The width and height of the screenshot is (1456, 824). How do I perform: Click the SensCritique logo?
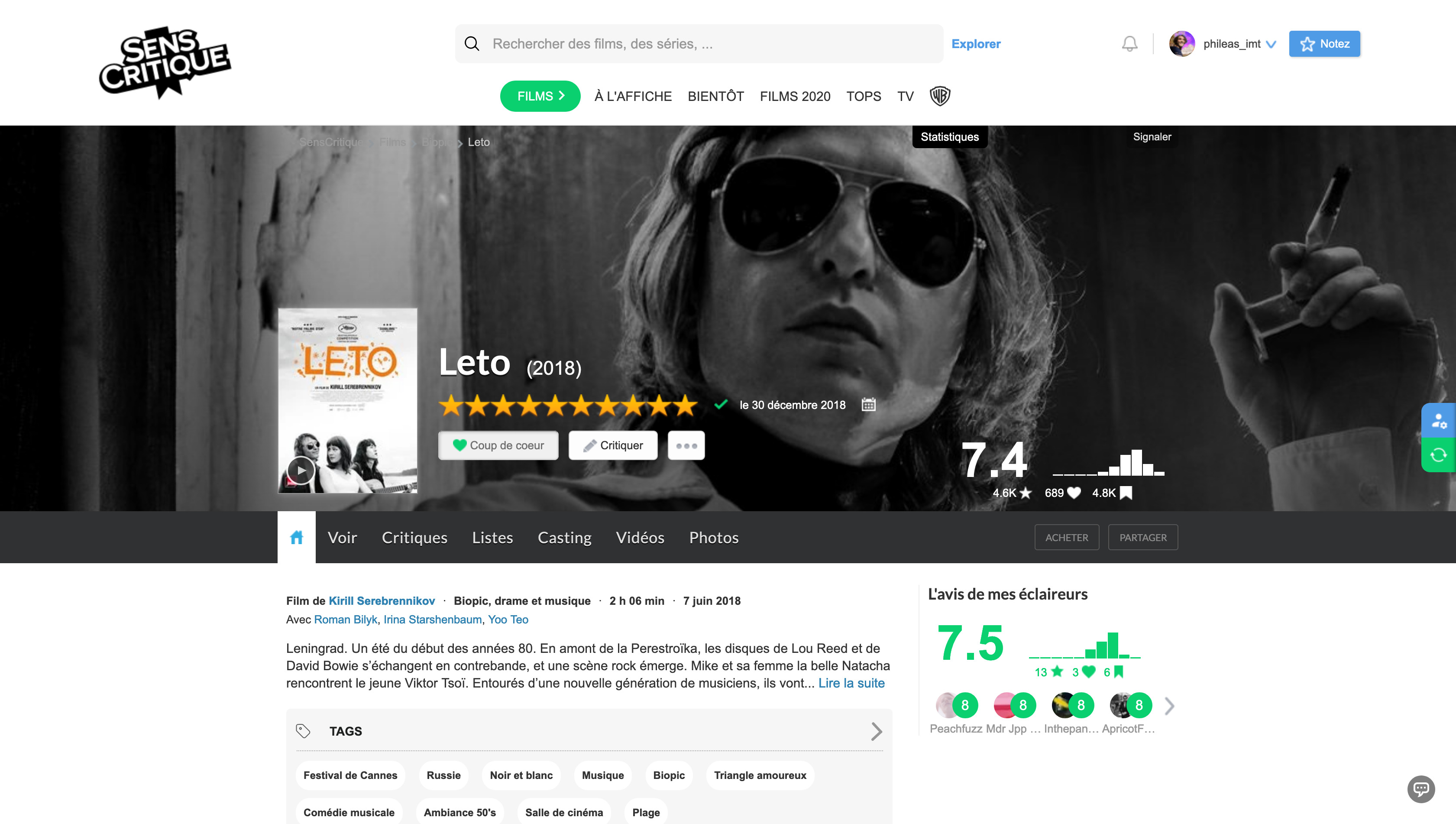165,61
